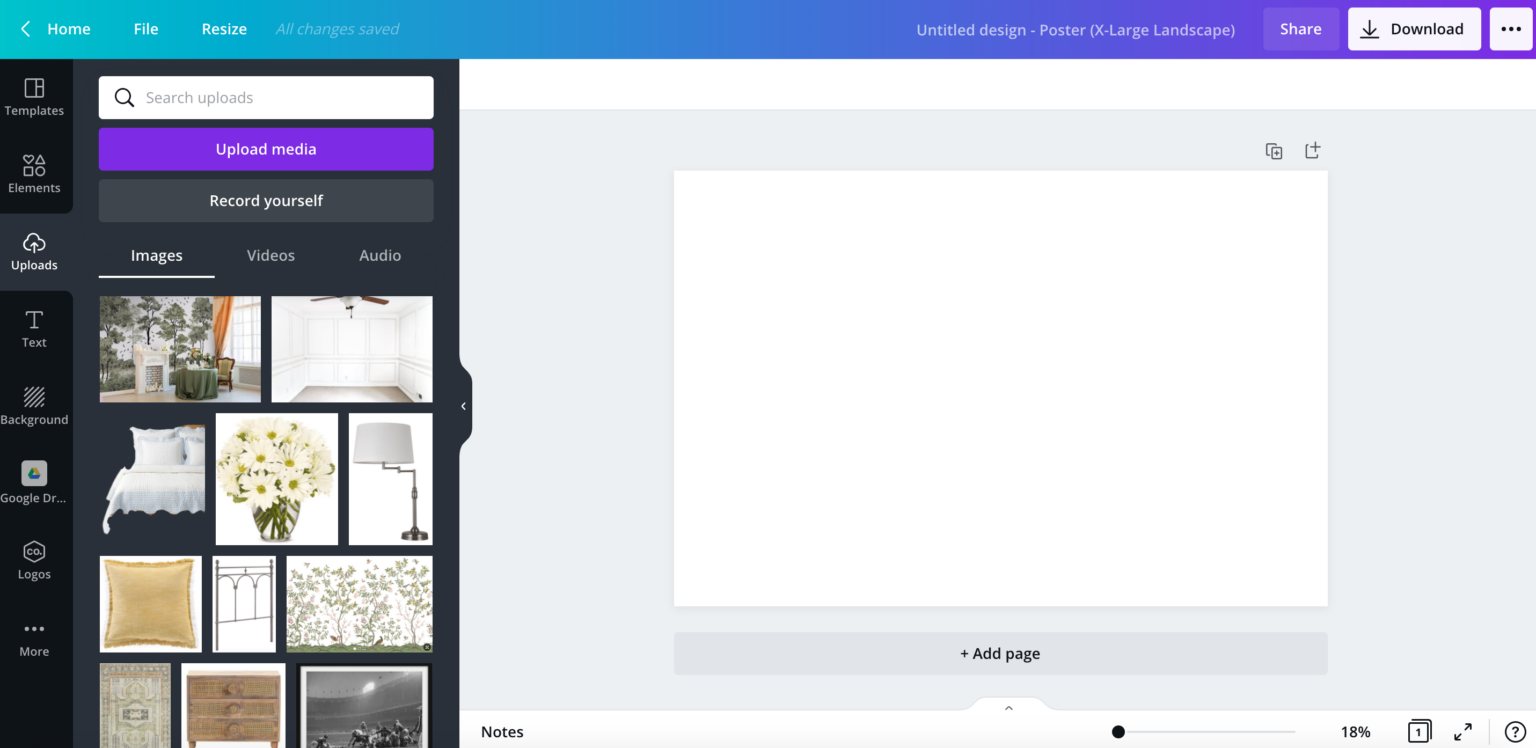
Task: Open the Google Drive panel
Action: (34, 483)
